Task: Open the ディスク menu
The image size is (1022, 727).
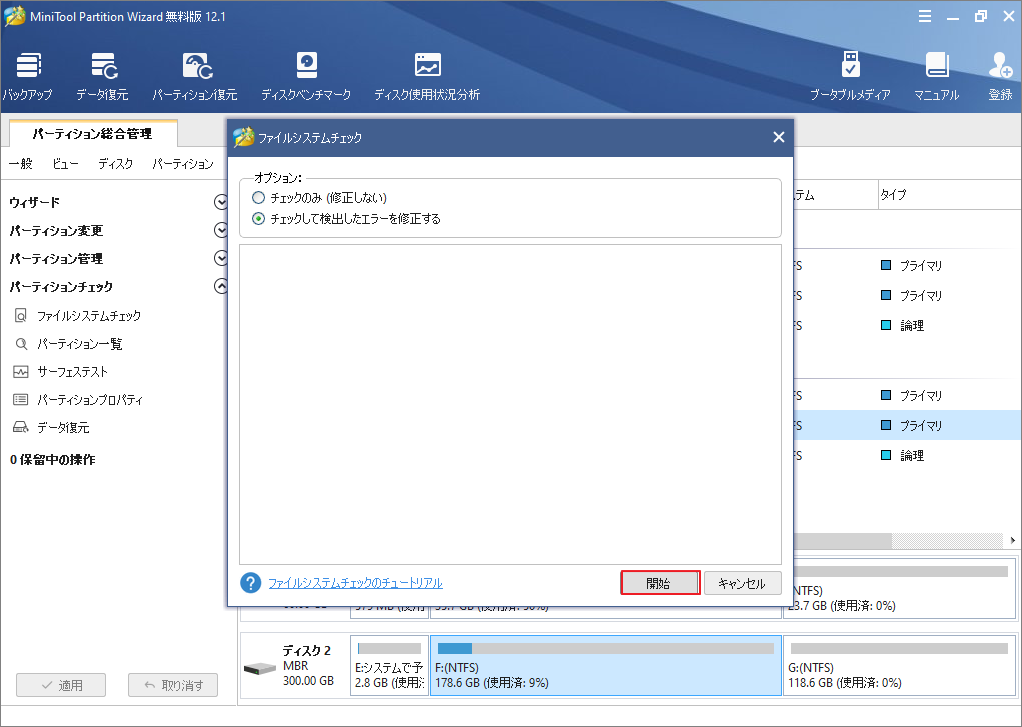Action: pyautogui.click(x=115, y=164)
